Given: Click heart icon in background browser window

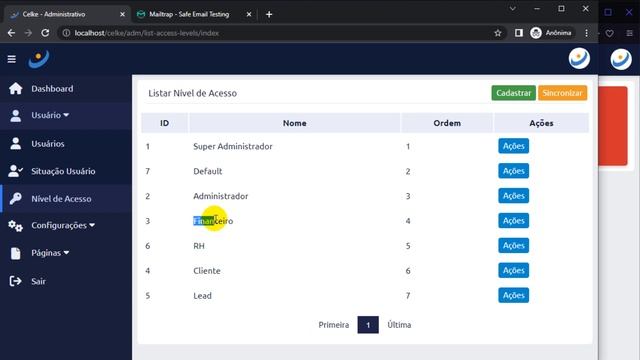Looking at the screenshot, I should (609, 33).
